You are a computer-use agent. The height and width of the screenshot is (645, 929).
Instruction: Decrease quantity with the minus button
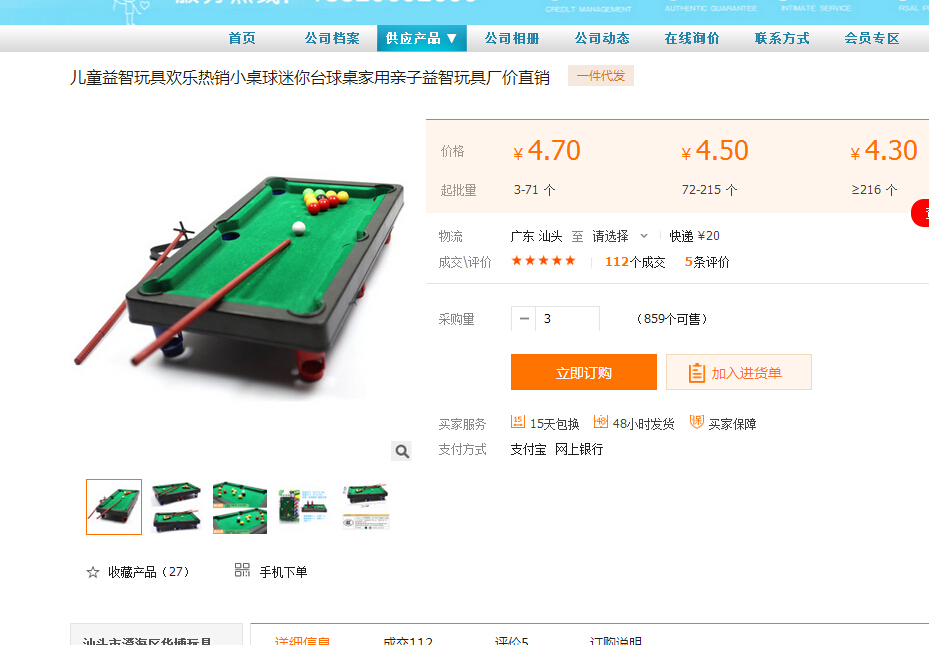point(524,319)
